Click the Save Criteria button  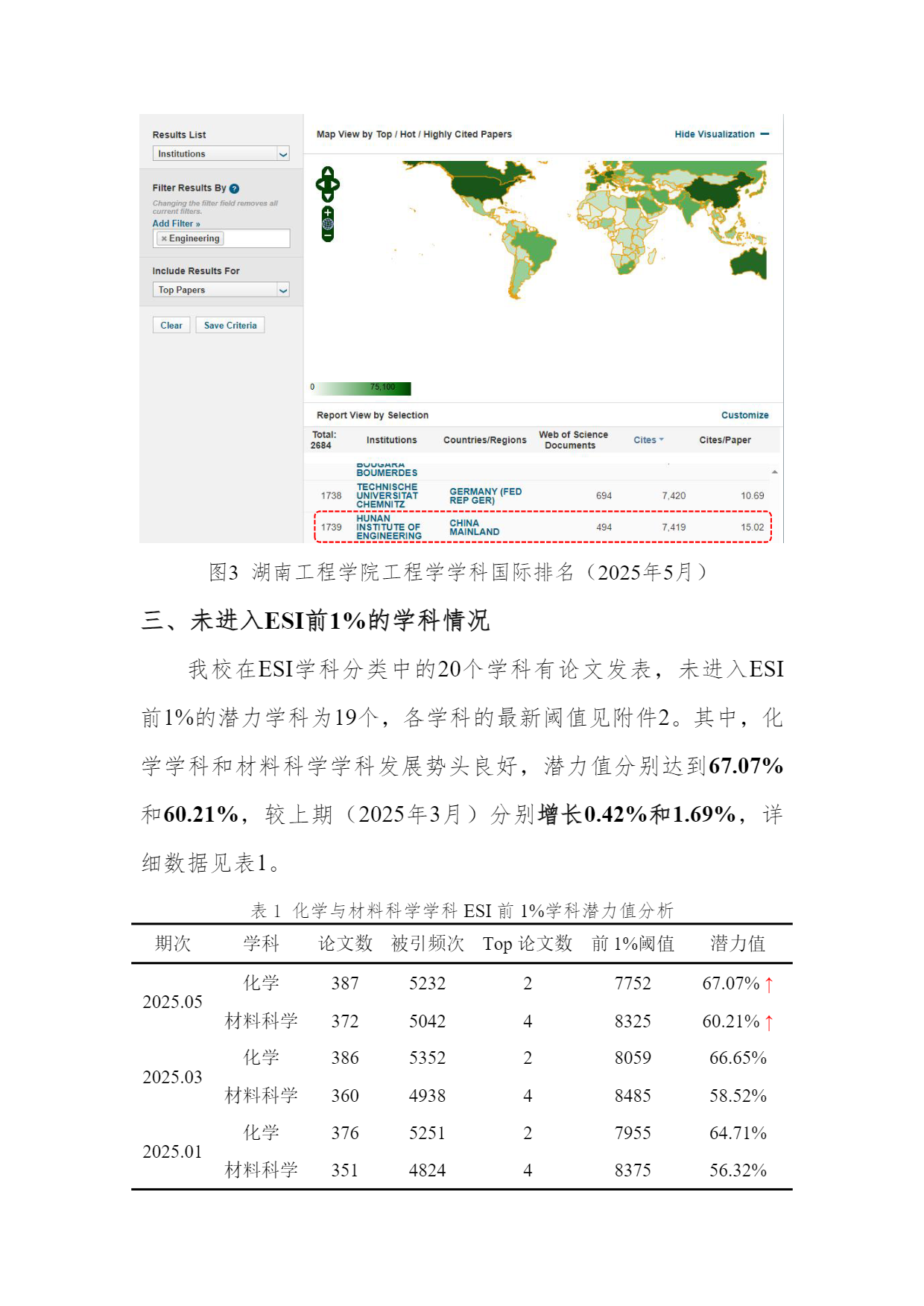tap(230, 326)
